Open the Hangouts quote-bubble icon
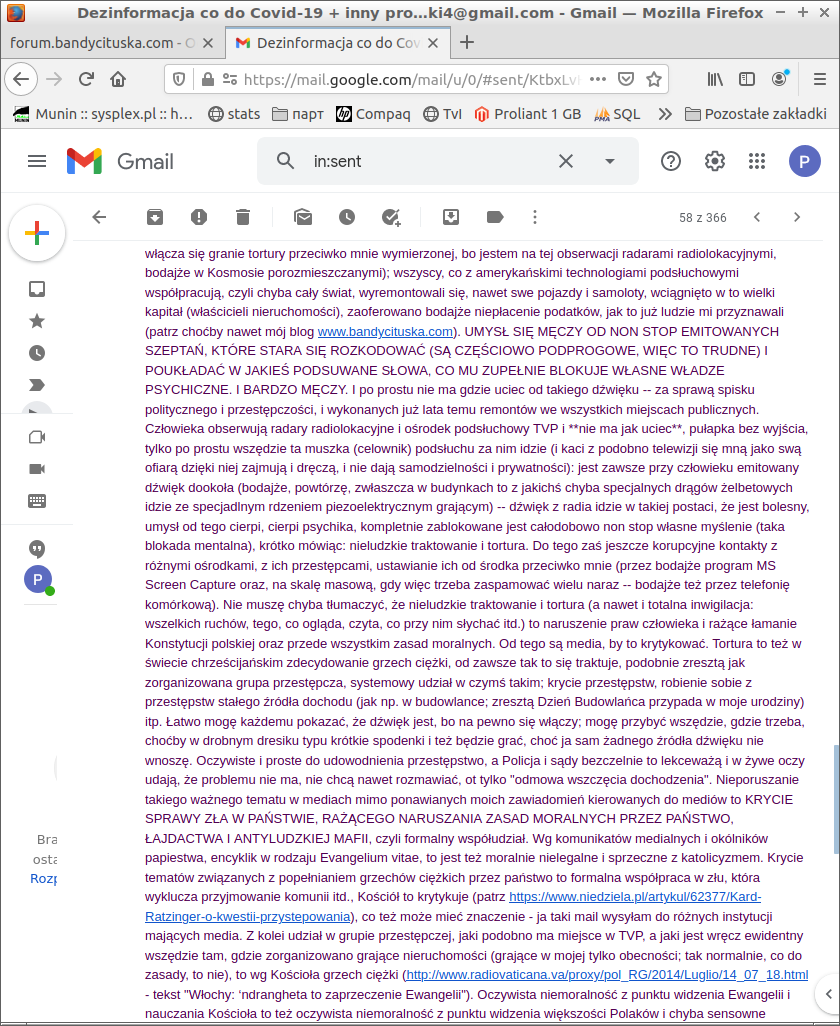 (37, 549)
